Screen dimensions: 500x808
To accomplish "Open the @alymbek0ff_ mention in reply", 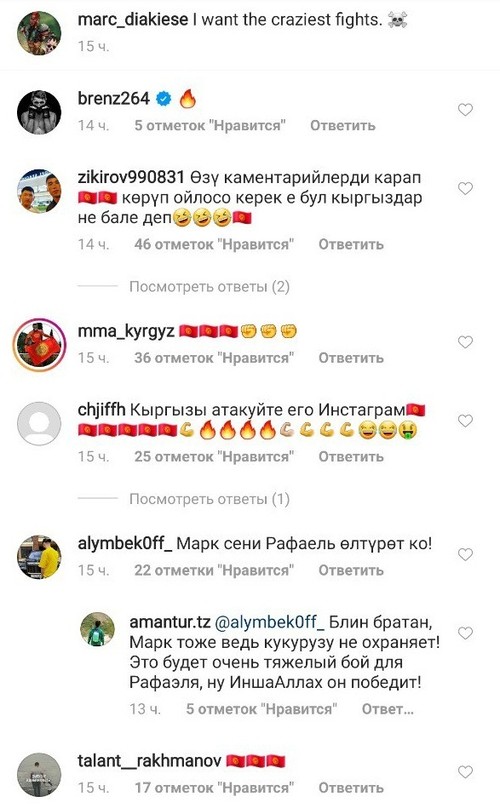I will [x=269, y=622].
